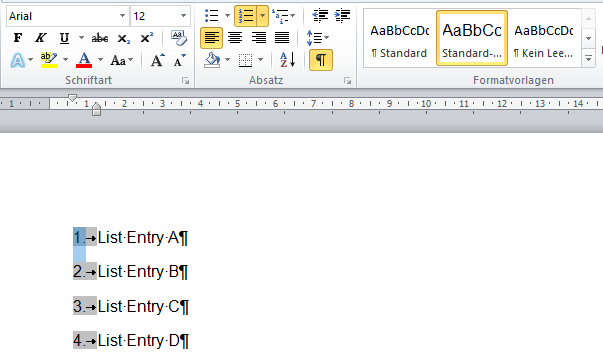
Task: Toggle strikethrough formatting
Action: coord(100,38)
